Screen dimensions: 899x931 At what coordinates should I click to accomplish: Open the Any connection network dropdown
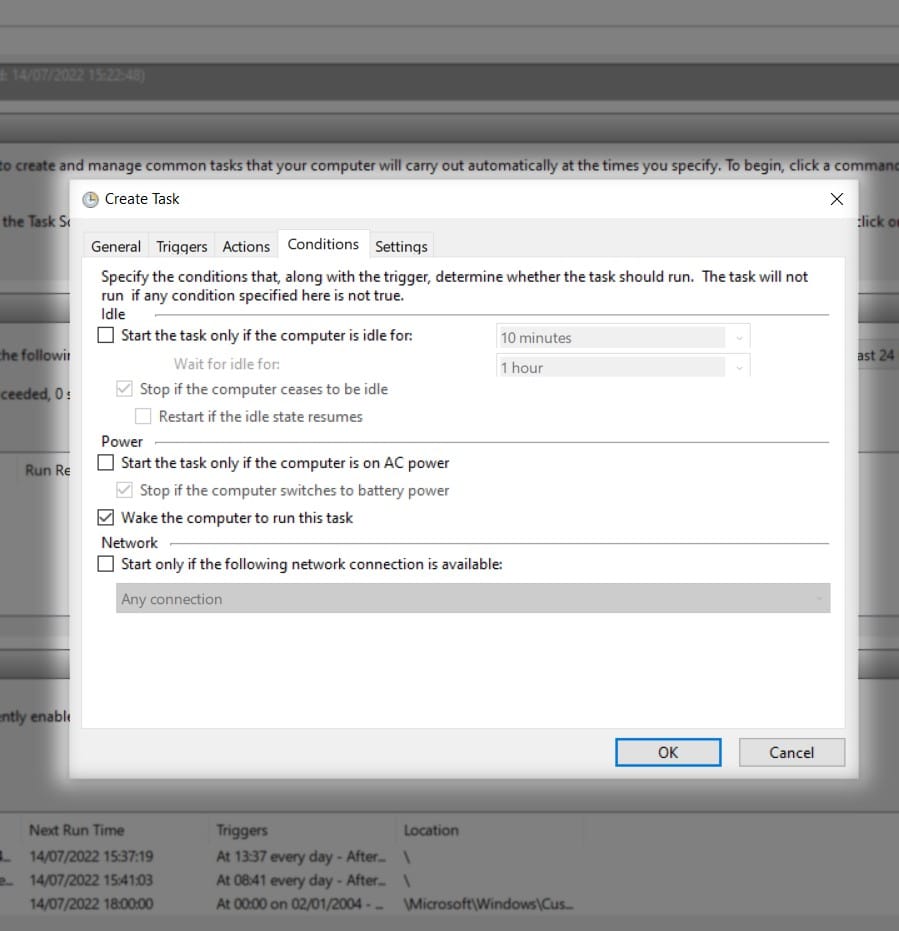coord(473,598)
